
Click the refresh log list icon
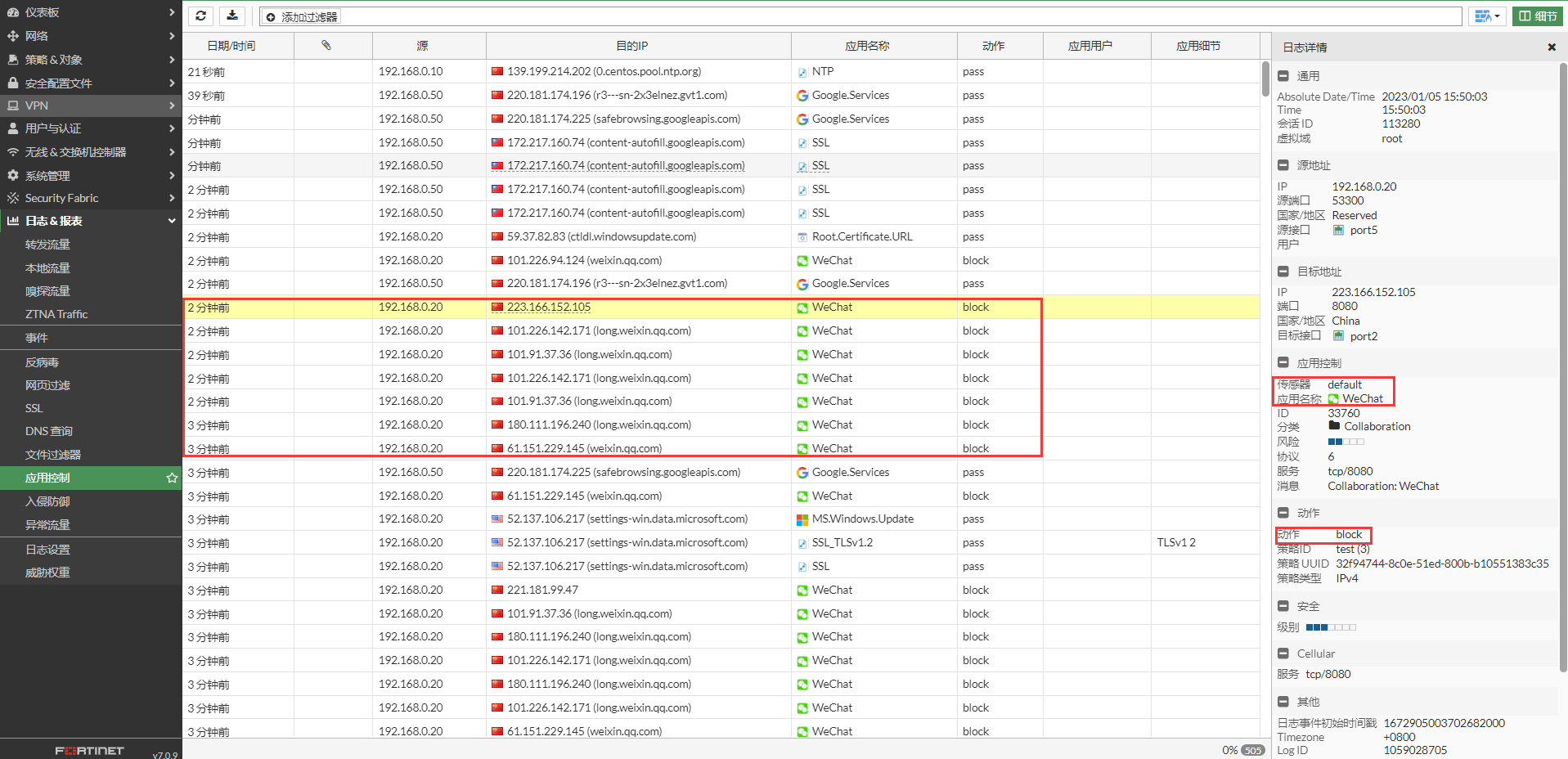(x=200, y=16)
